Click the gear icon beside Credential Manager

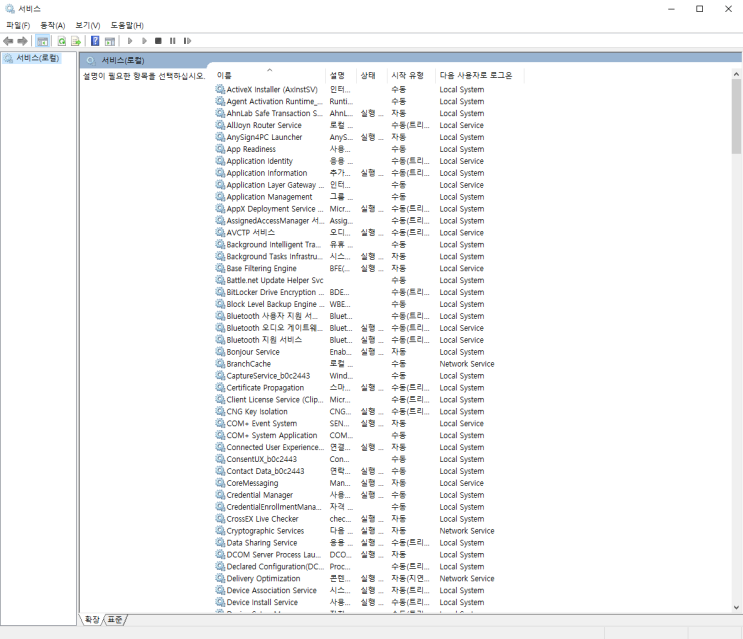coord(220,495)
